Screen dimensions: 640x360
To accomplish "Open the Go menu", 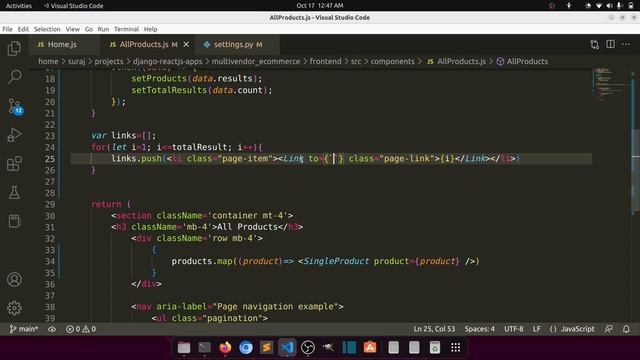I will (89, 29).
